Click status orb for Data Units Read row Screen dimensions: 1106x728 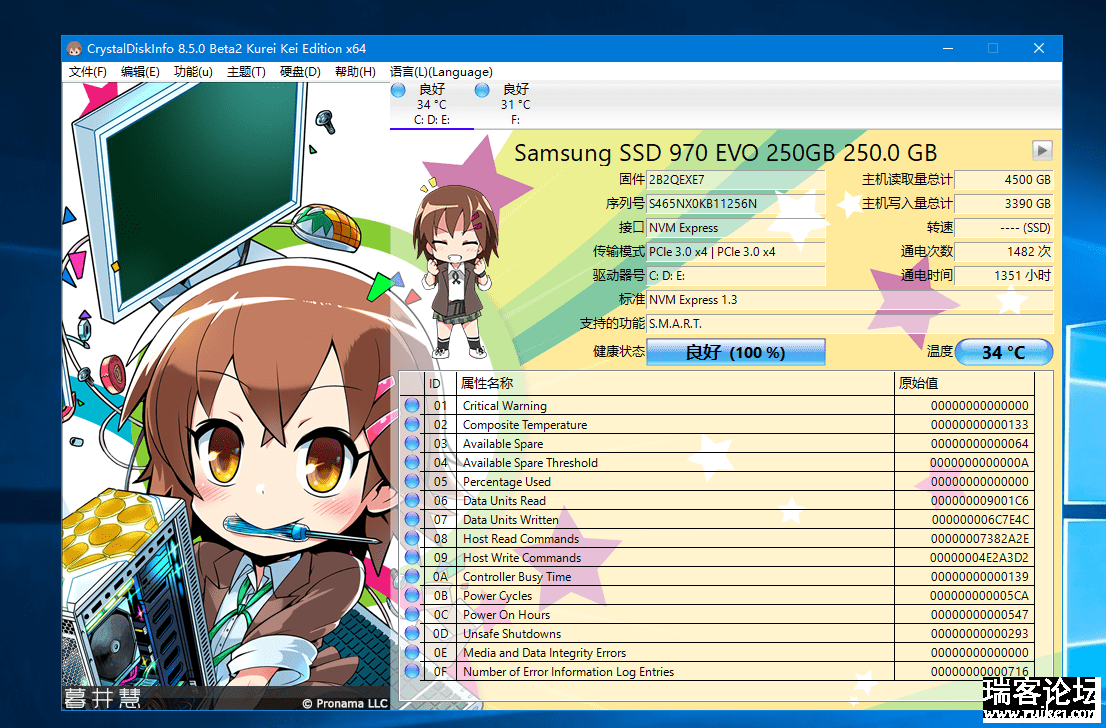[x=412, y=501]
